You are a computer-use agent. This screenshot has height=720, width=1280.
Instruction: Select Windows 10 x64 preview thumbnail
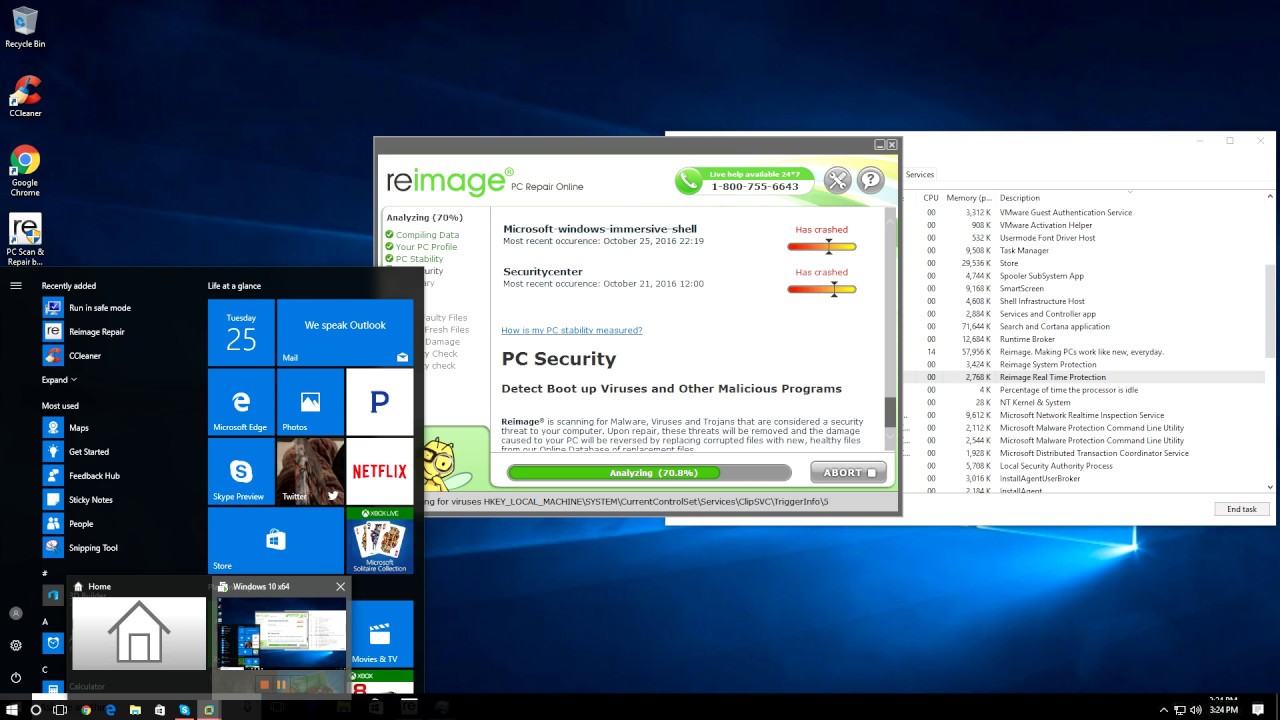[282, 633]
